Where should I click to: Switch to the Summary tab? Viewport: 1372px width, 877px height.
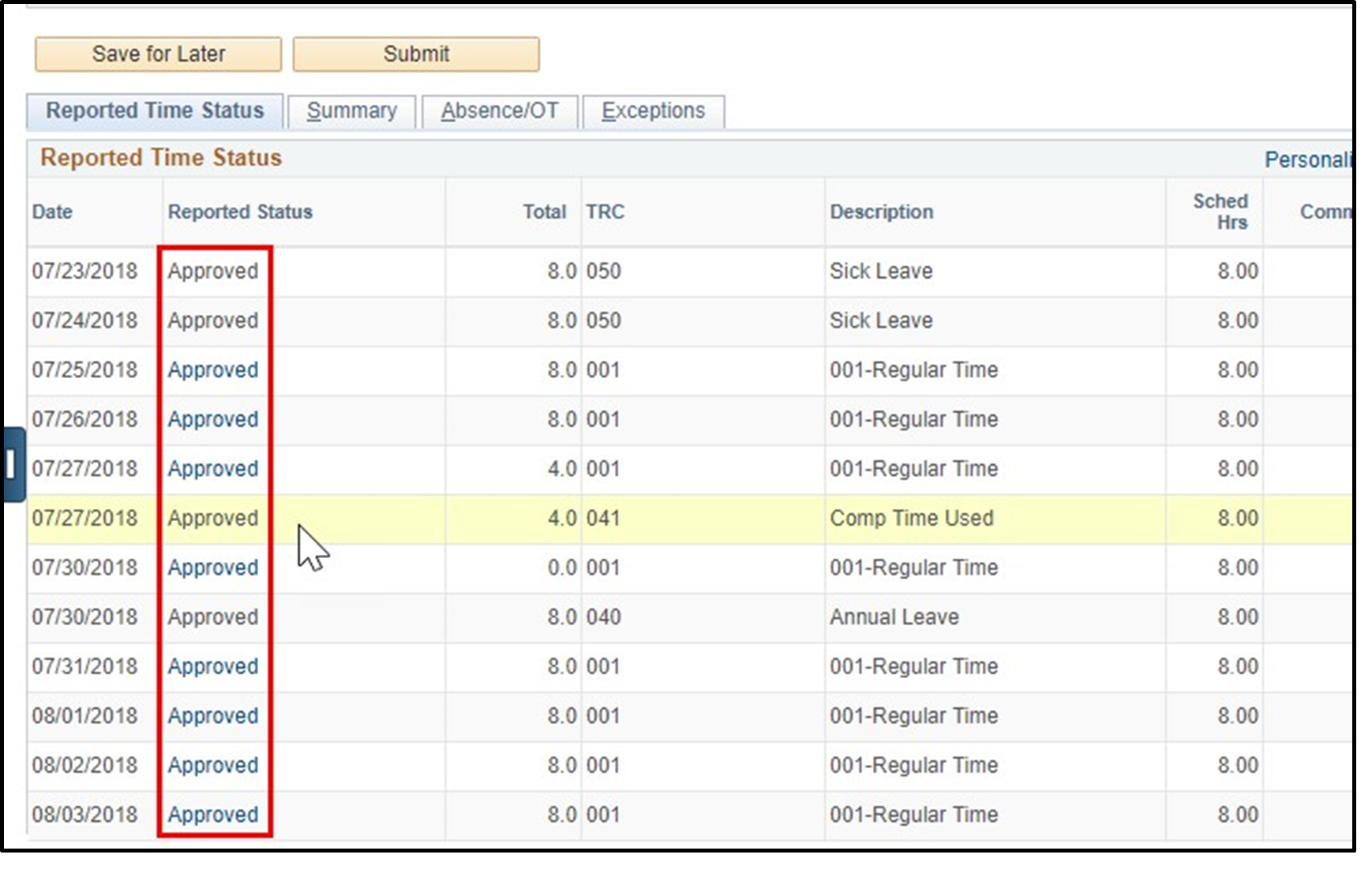(352, 111)
